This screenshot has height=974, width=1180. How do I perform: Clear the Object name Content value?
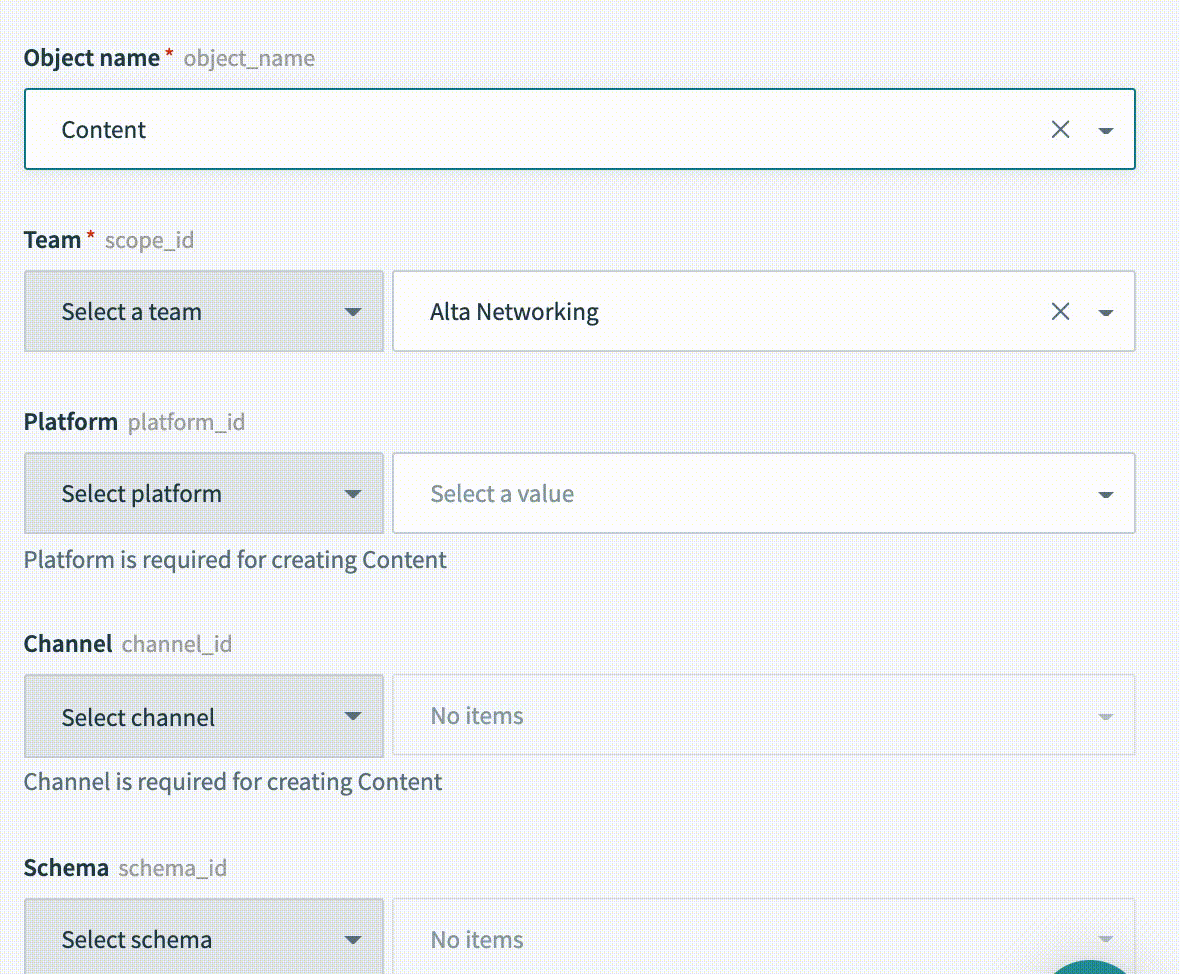[x=1060, y=130]
